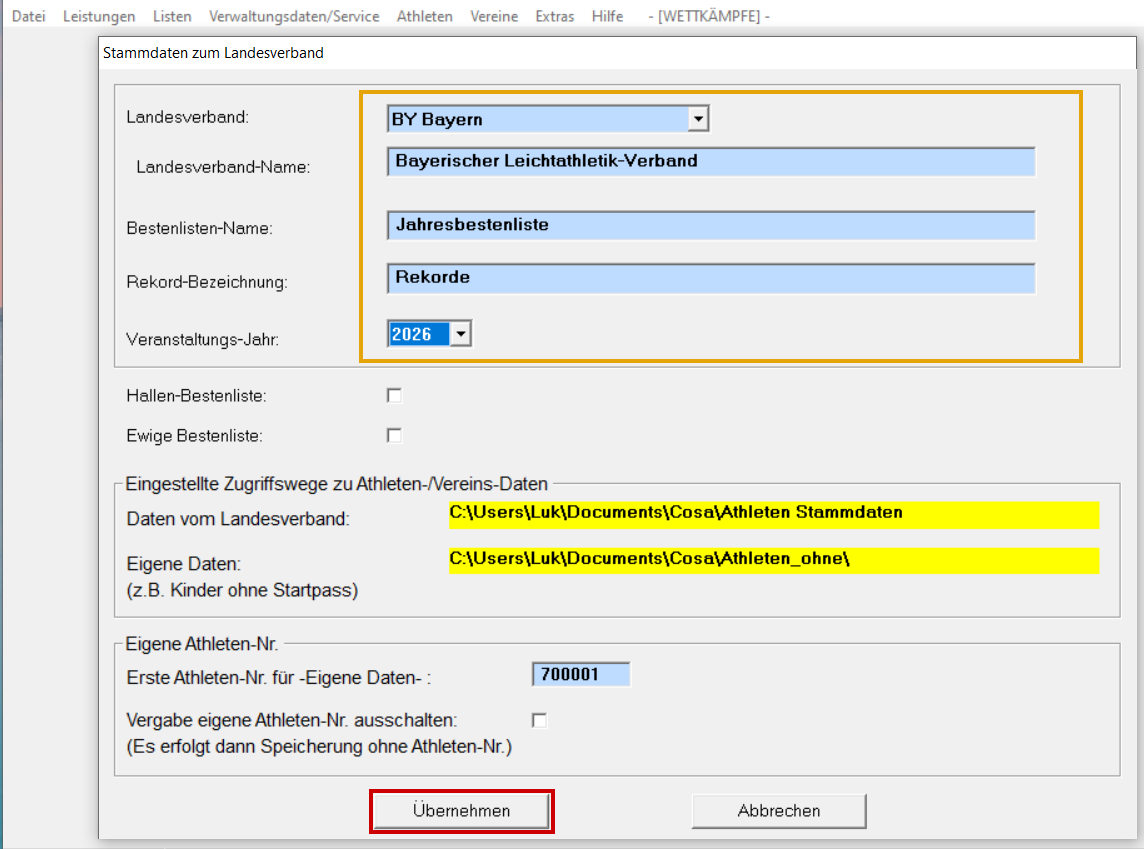Check Vergabe eigene Athleten-Nr. ausschalten
The height and width of the screenshot is (849, 1144).
pyautogui.click(x=540, y=720)
